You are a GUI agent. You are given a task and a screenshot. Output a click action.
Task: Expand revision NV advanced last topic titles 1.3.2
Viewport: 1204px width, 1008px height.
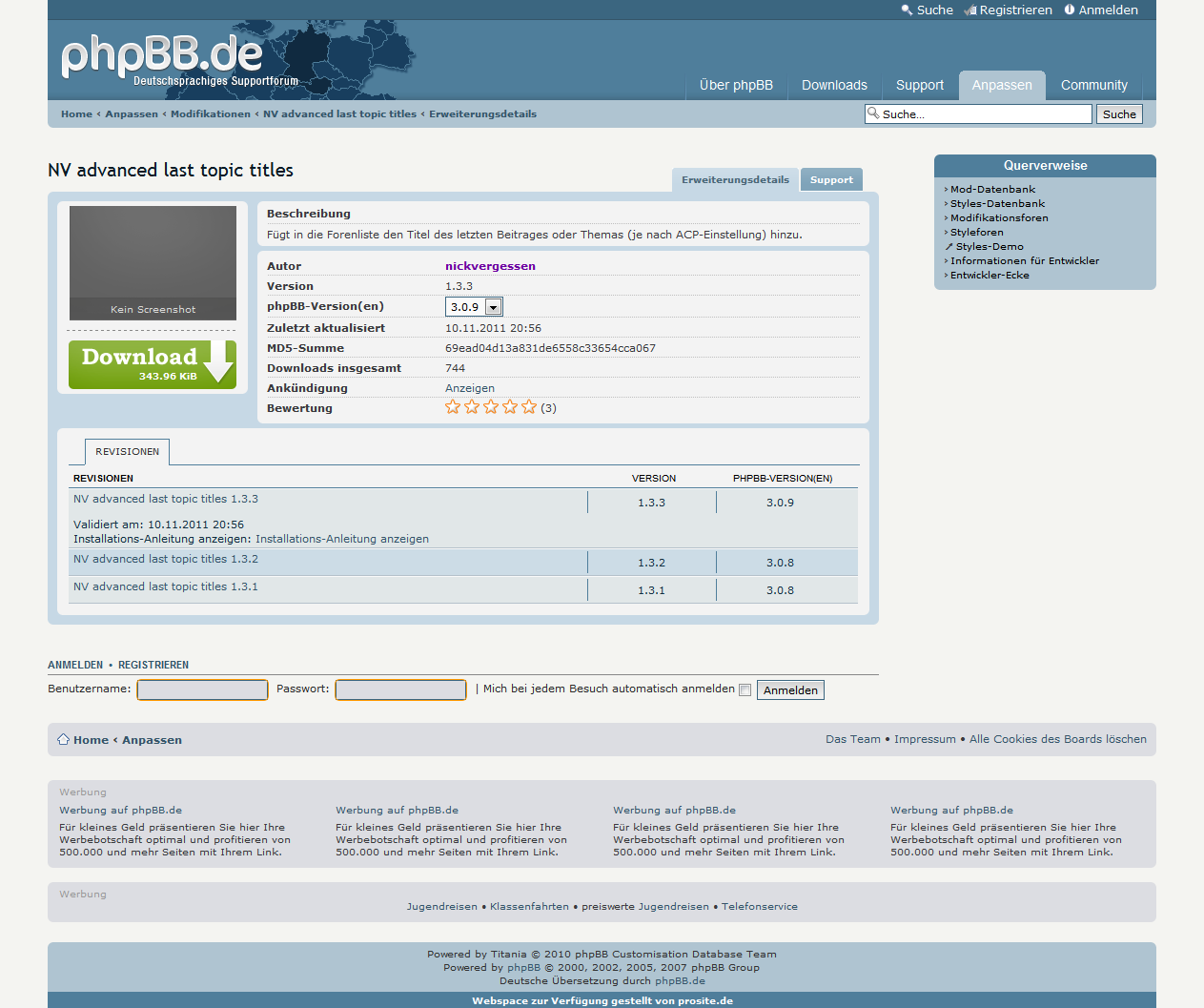coord(166,560)
